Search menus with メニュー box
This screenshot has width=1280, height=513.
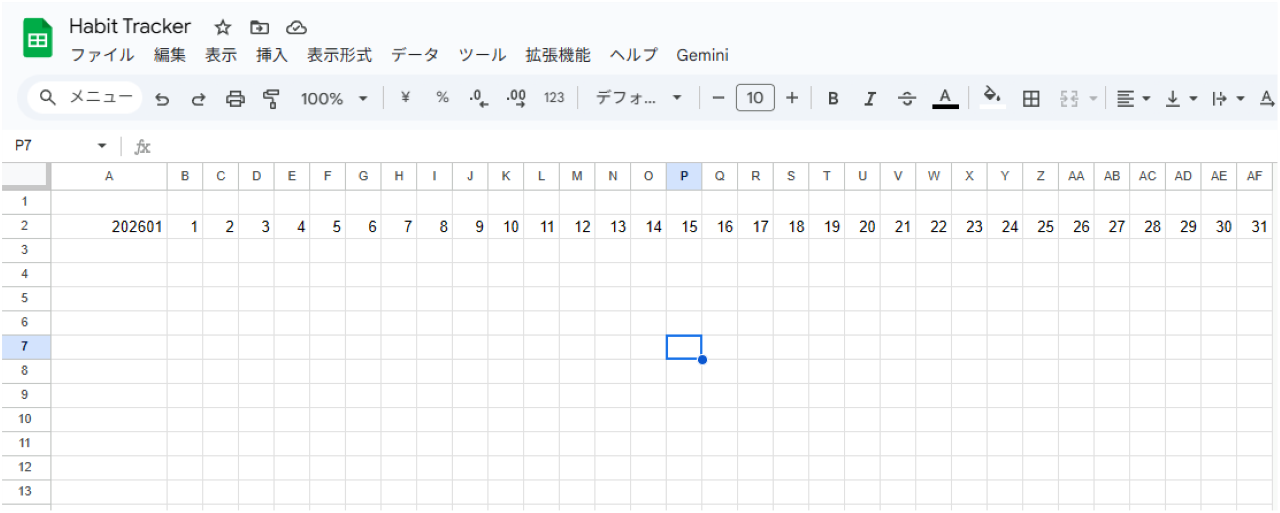point(86,98)
